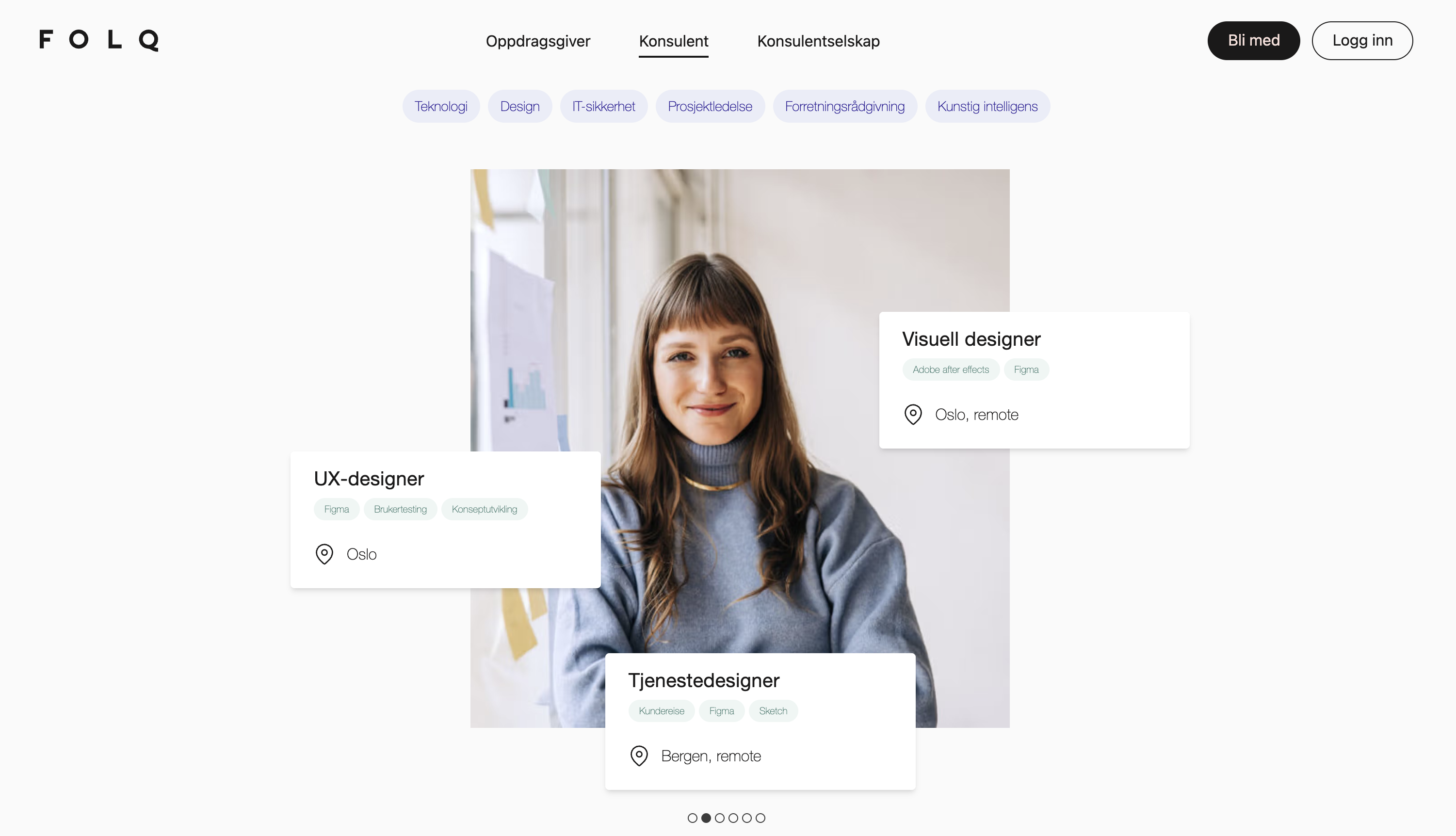Image resolution: width=1456 pixels, height=836 pixels.
Task: Choose the Design category chip
Action: tap(519, 106)
